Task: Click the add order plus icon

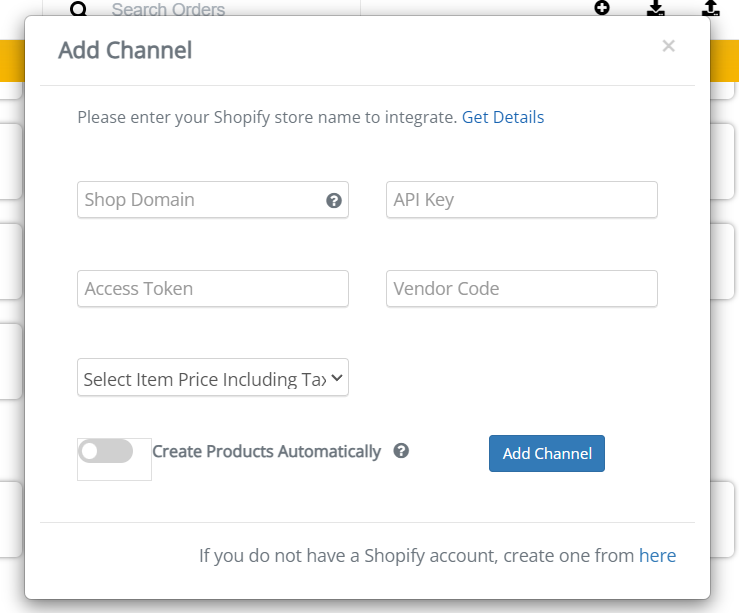Action: tap(602, 8)
